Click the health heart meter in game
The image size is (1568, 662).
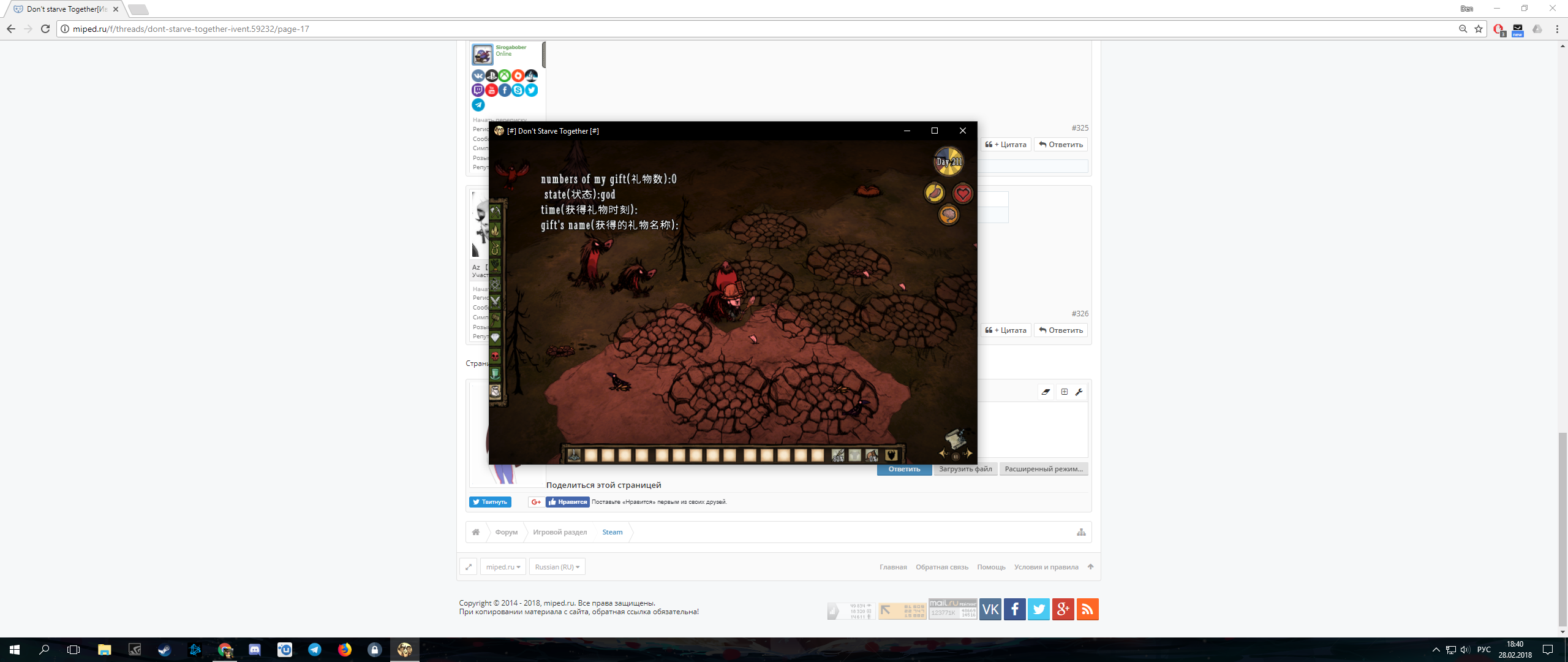click(963, 194)
